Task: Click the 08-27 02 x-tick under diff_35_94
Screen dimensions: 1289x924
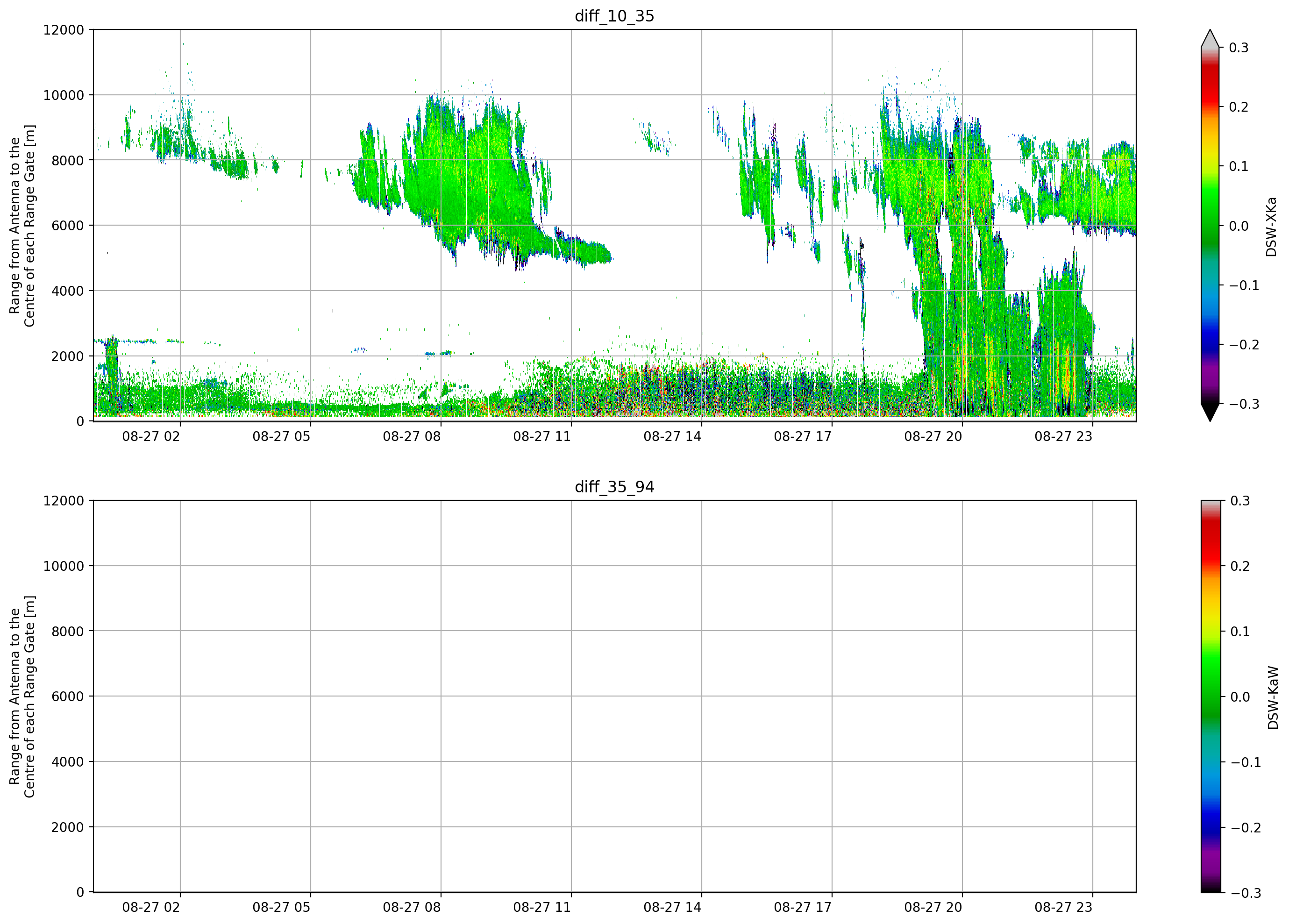Action: [151, 908]
